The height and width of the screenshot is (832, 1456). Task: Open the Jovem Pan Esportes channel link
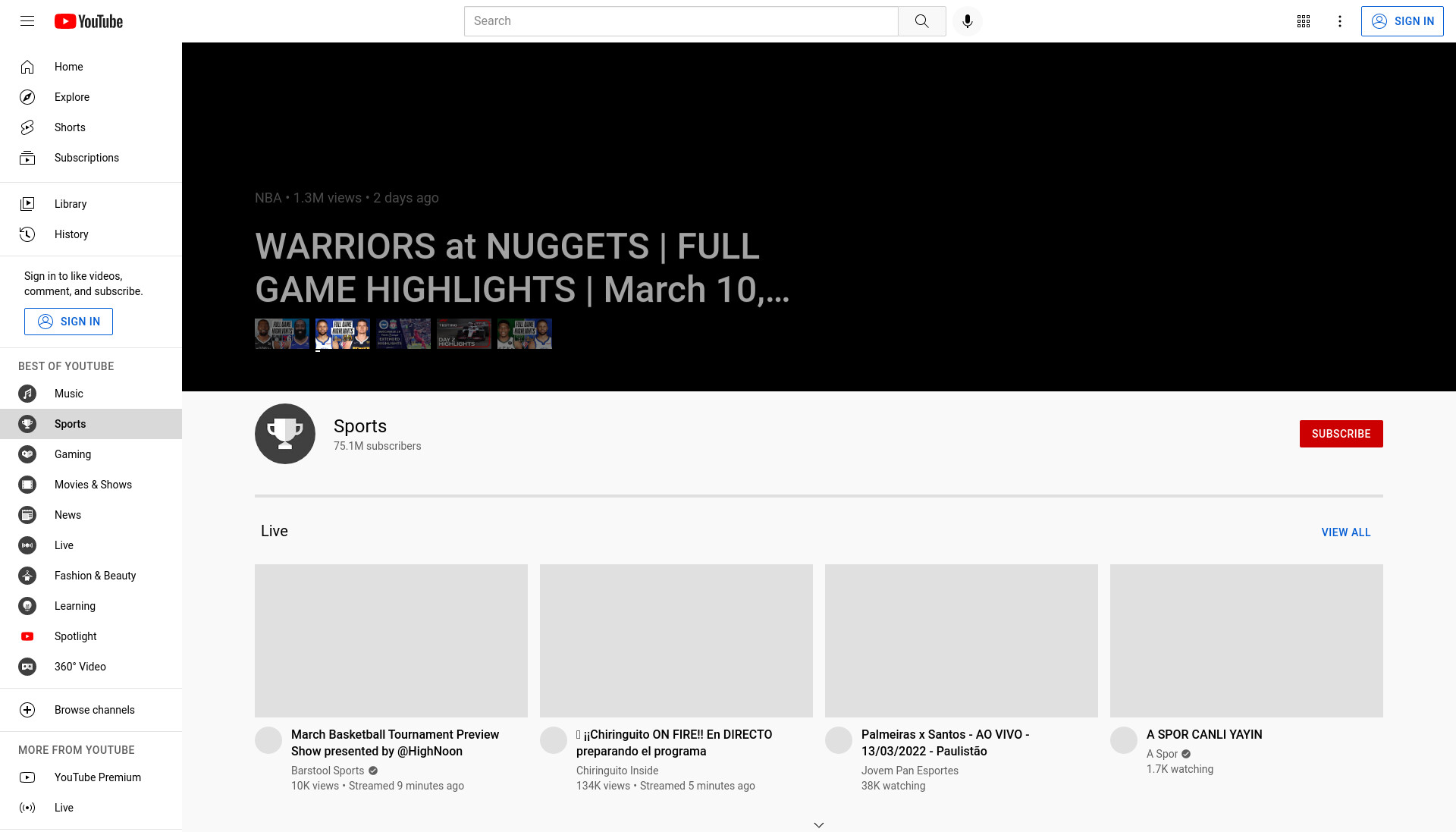[909, 771]
